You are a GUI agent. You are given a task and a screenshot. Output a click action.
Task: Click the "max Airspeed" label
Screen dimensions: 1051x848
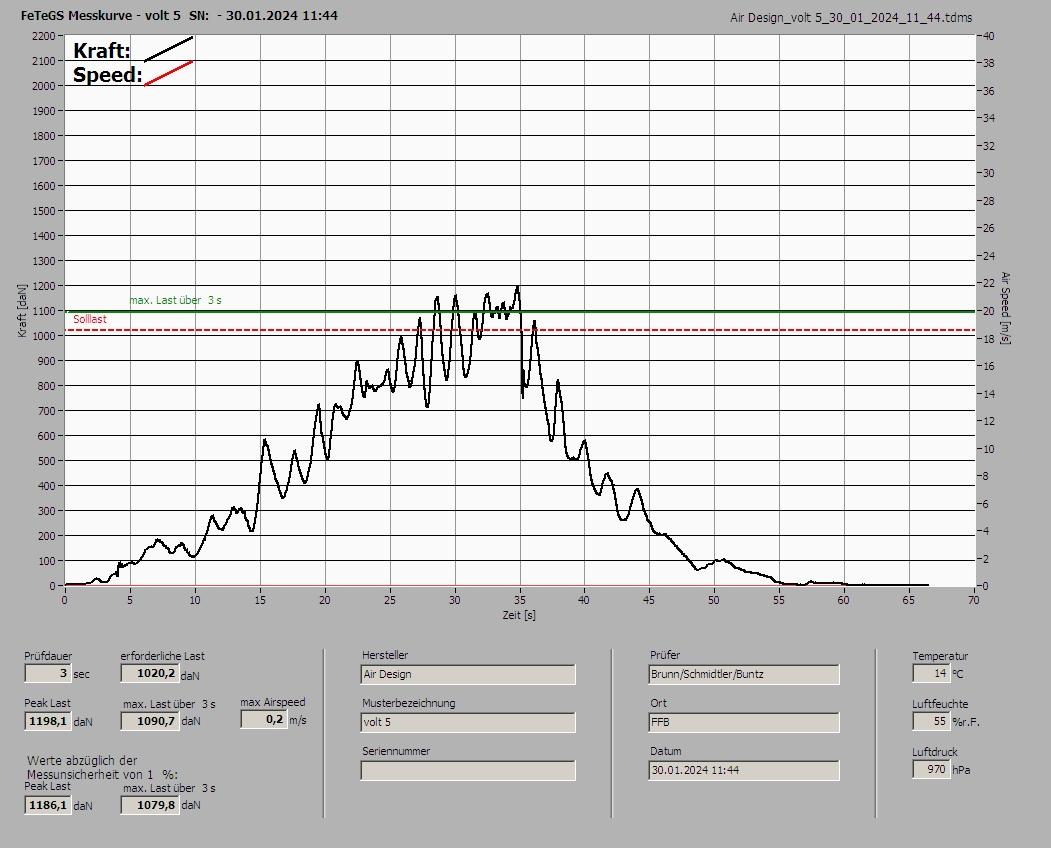(x=273, y=702)
